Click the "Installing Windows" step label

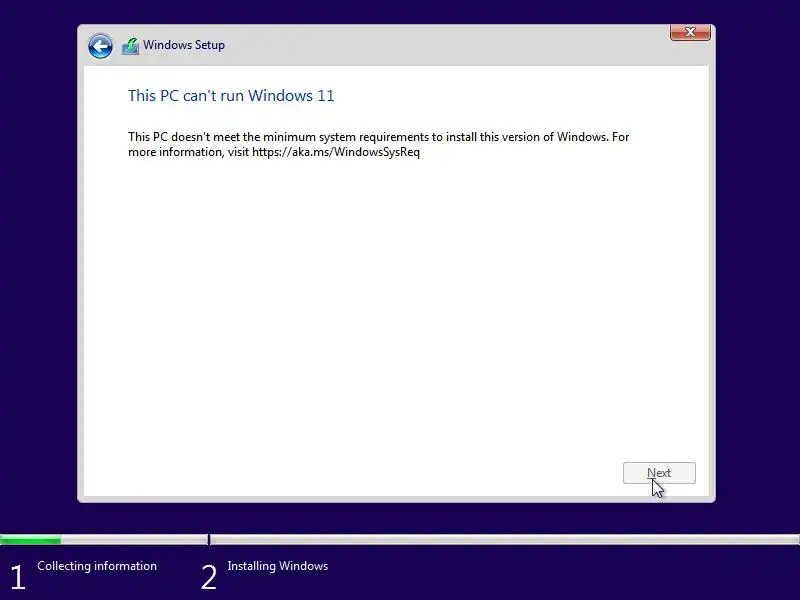click(x=278, y=566)
